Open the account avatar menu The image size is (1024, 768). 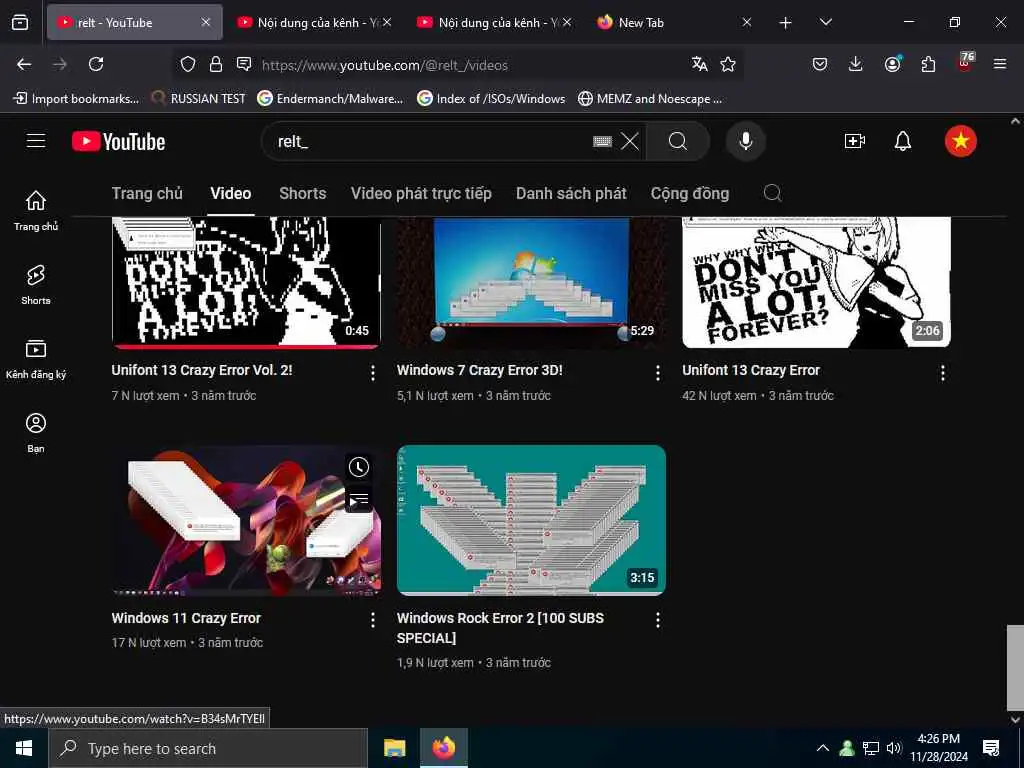click(961, 141)
